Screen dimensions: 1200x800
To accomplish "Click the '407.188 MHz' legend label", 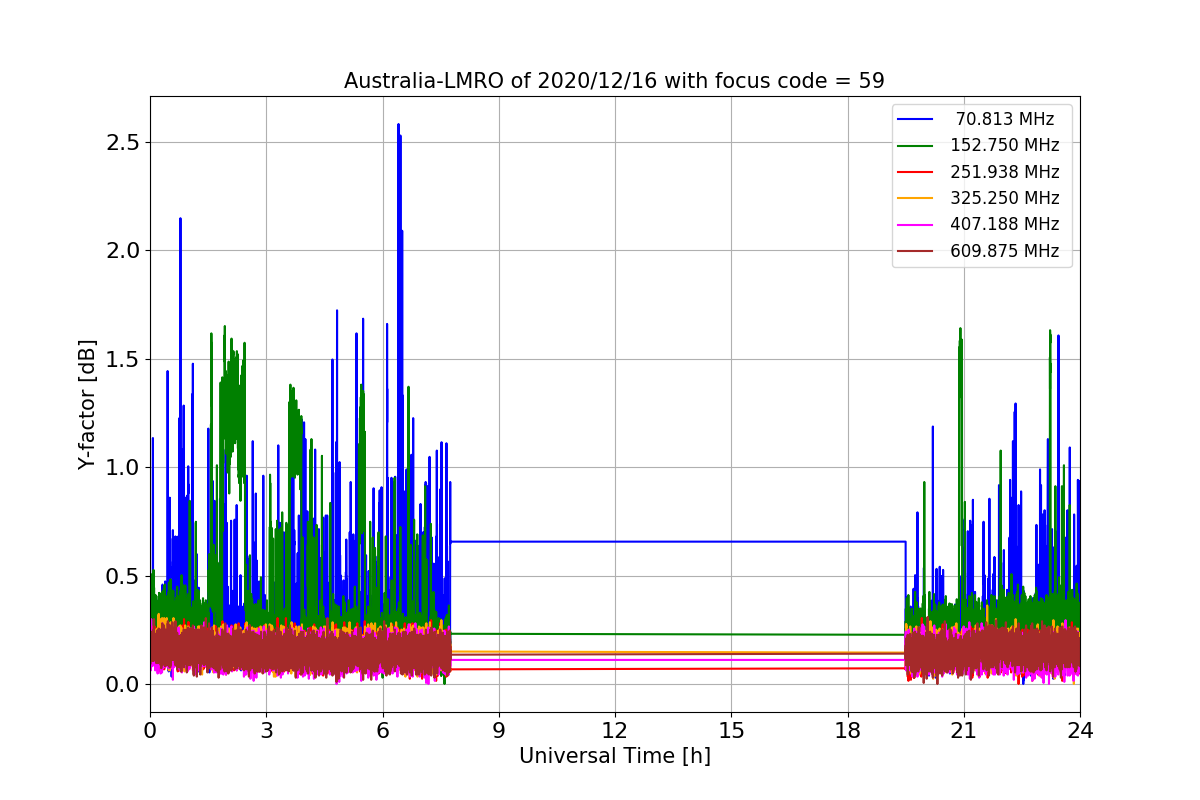I will coord(1005,225).
